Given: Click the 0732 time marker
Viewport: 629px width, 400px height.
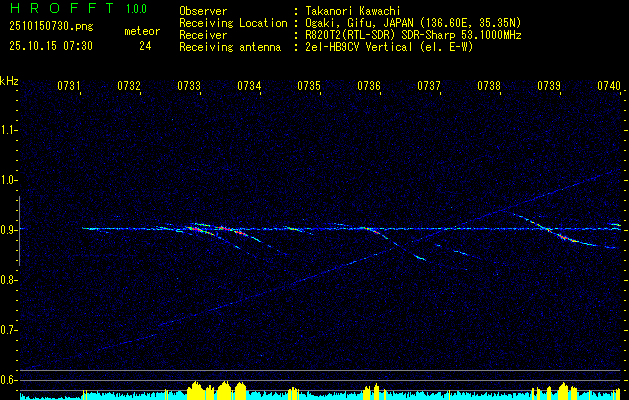Looking at the screenshot, I should [129, 86].
